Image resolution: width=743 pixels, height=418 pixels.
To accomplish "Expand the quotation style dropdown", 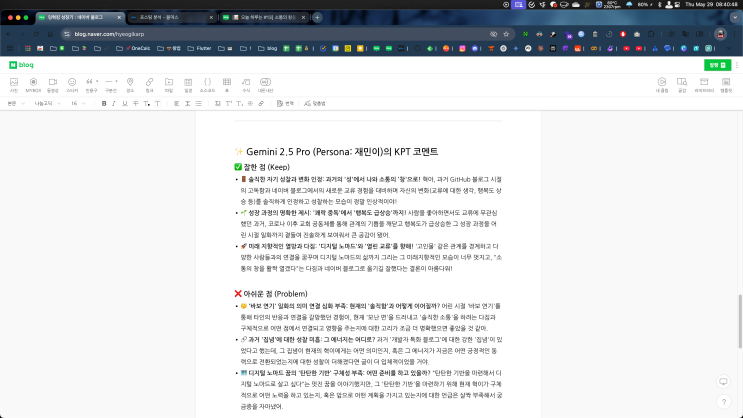I will 97,82.
